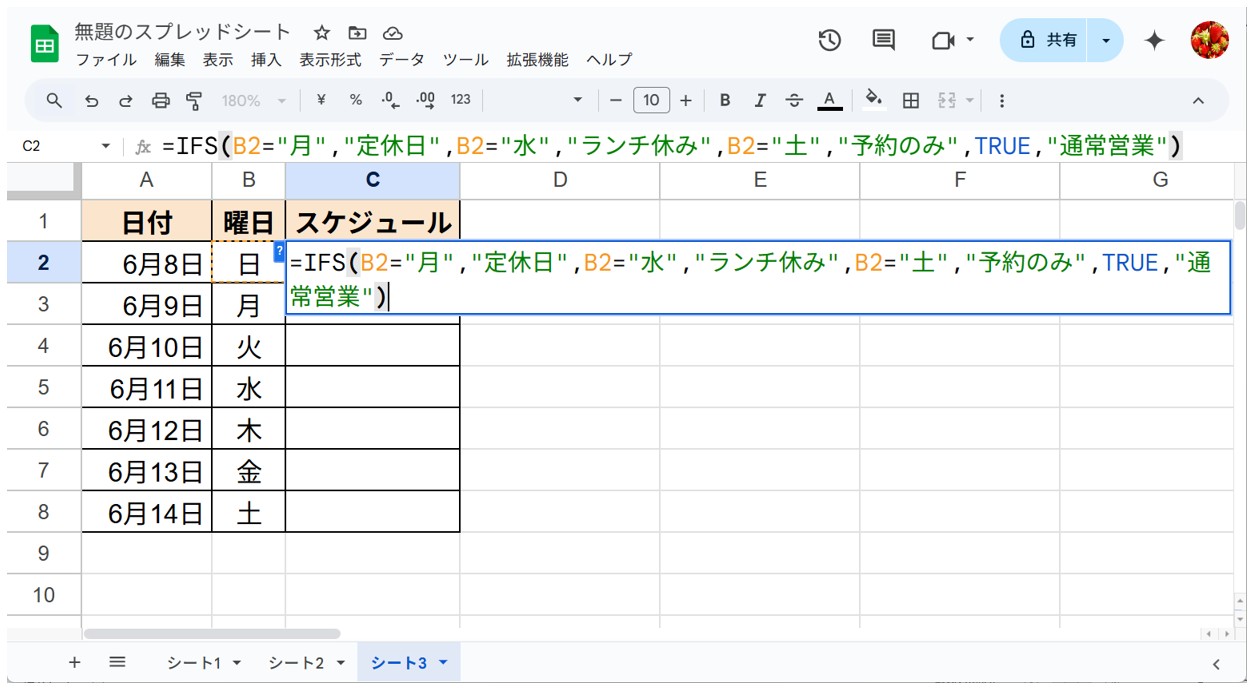Print the spreadsheet
Image resolution: width=1254 pixels, height=689 pixels.
tap(160, 100)
